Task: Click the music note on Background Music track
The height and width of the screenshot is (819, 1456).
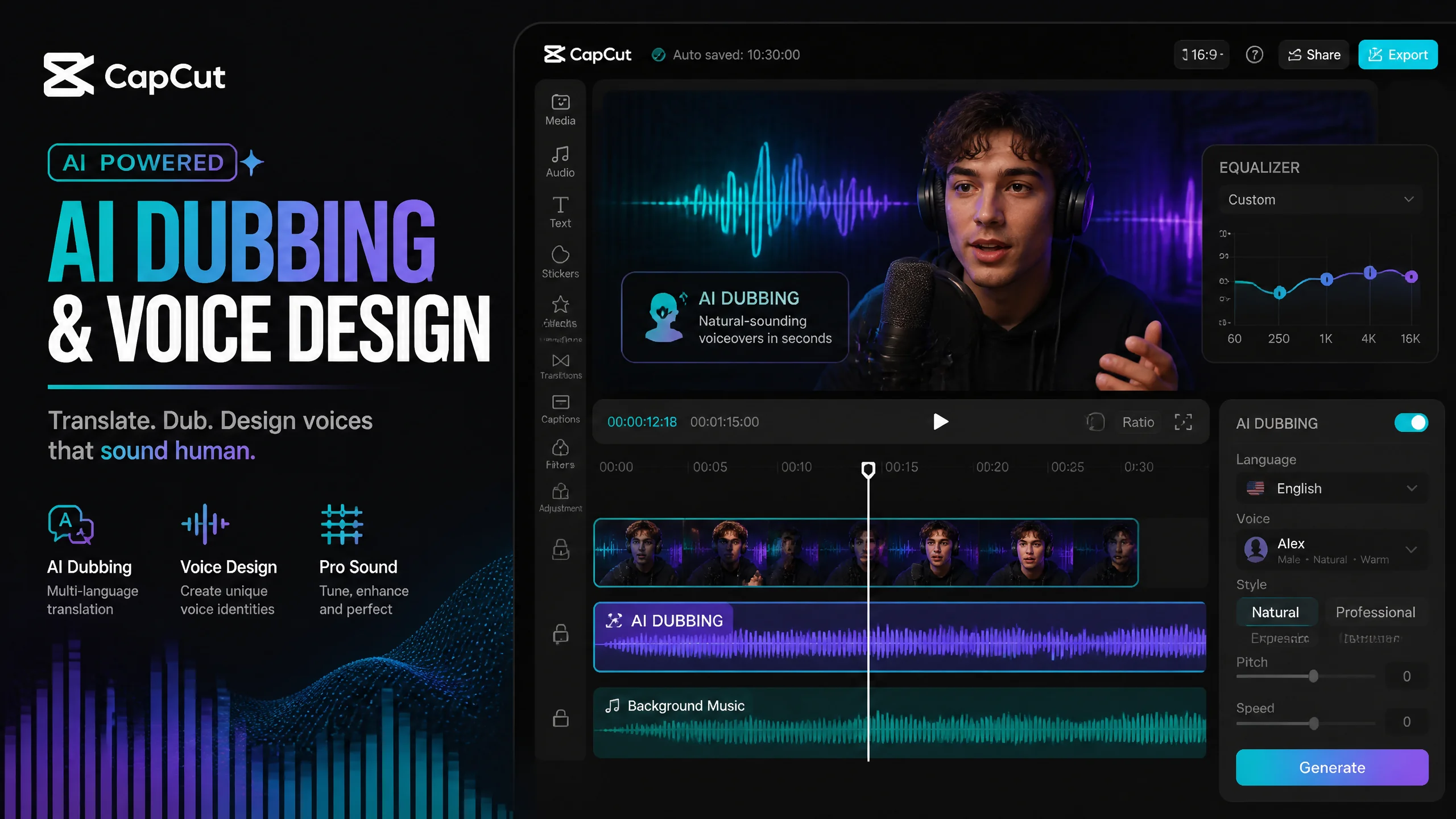Action: click(x=613, y=706)
